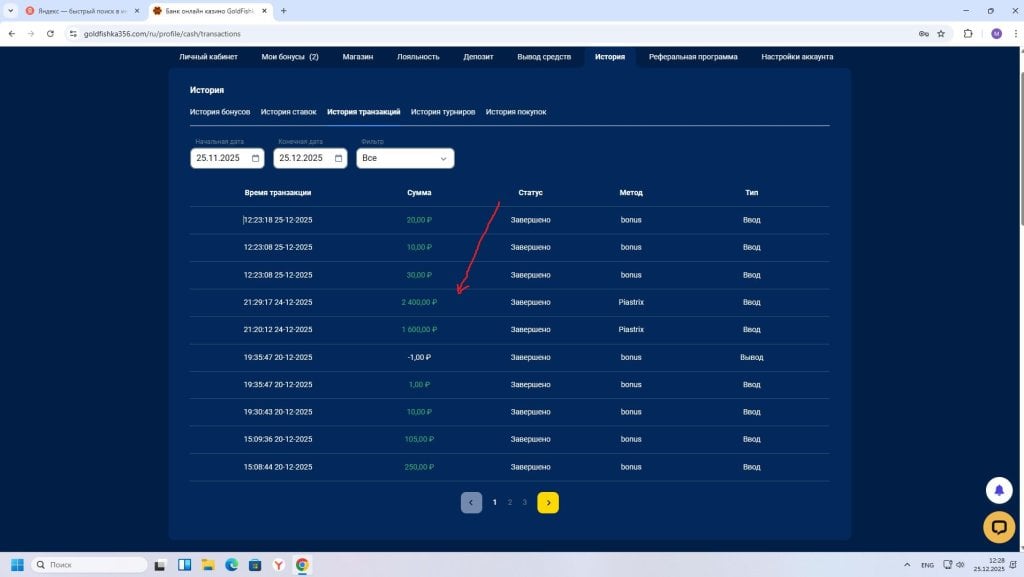Open a new browser tab with plus
This screenshot has width=1024, height=577.
pyautogui.click(x=283, y=10)
